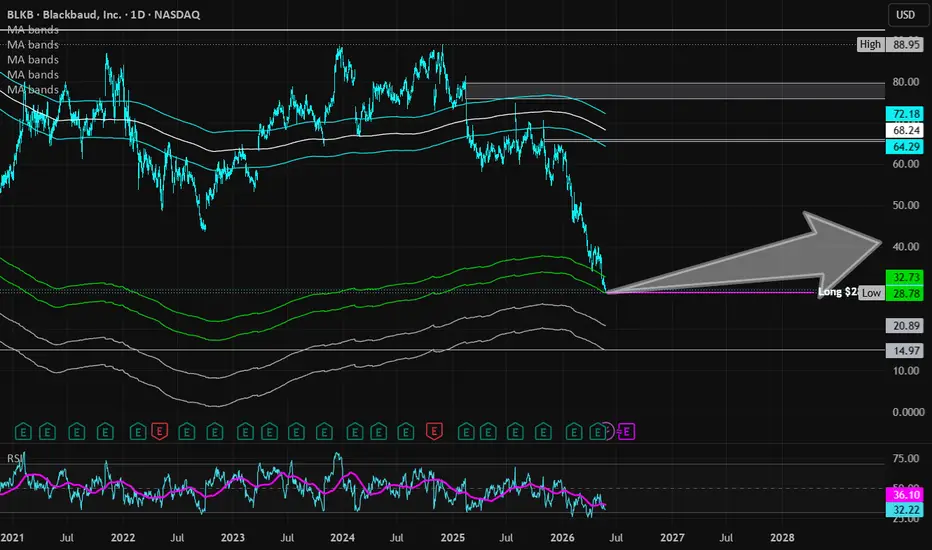
Task: Click the green 32.73 price label
Action: tap(906, 277)
